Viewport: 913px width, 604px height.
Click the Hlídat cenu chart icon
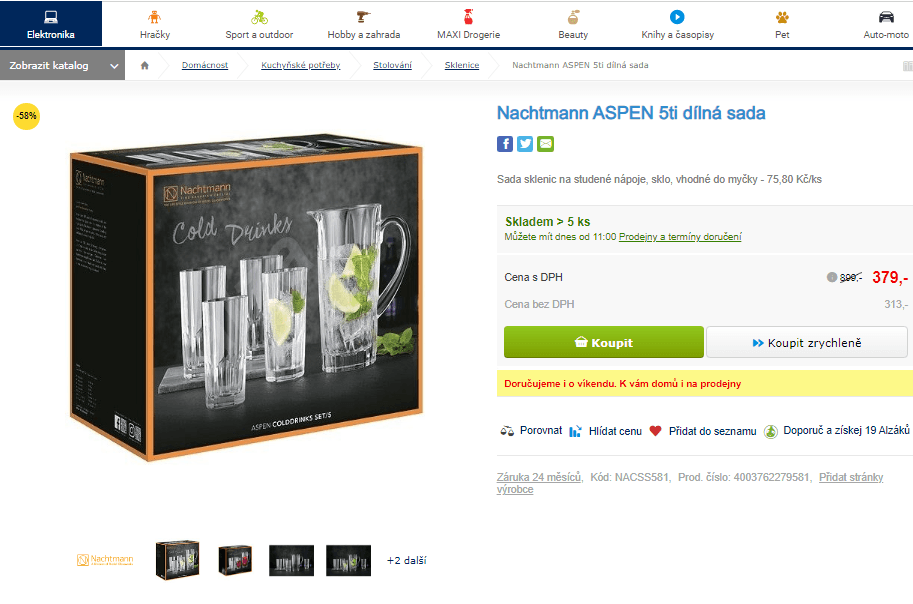pyautogui.click(x=575, y=432)
